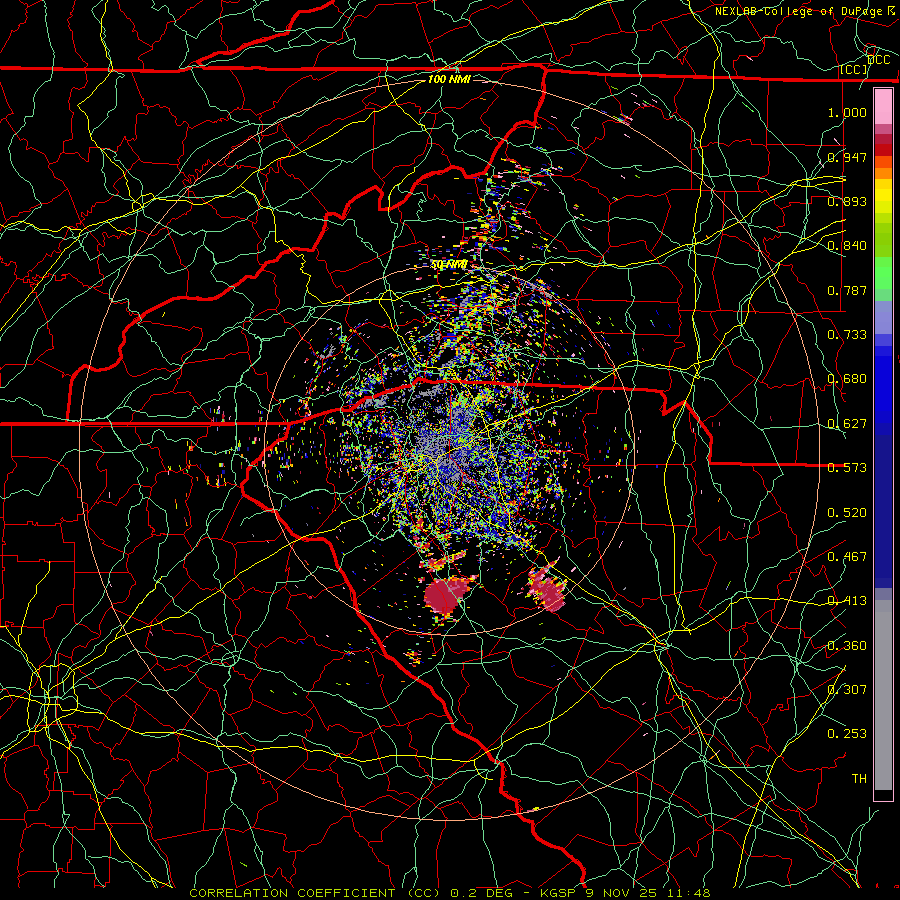
Task: Select the 0.947 scale value
Action: pyautogui.click(x=847, y=157)
